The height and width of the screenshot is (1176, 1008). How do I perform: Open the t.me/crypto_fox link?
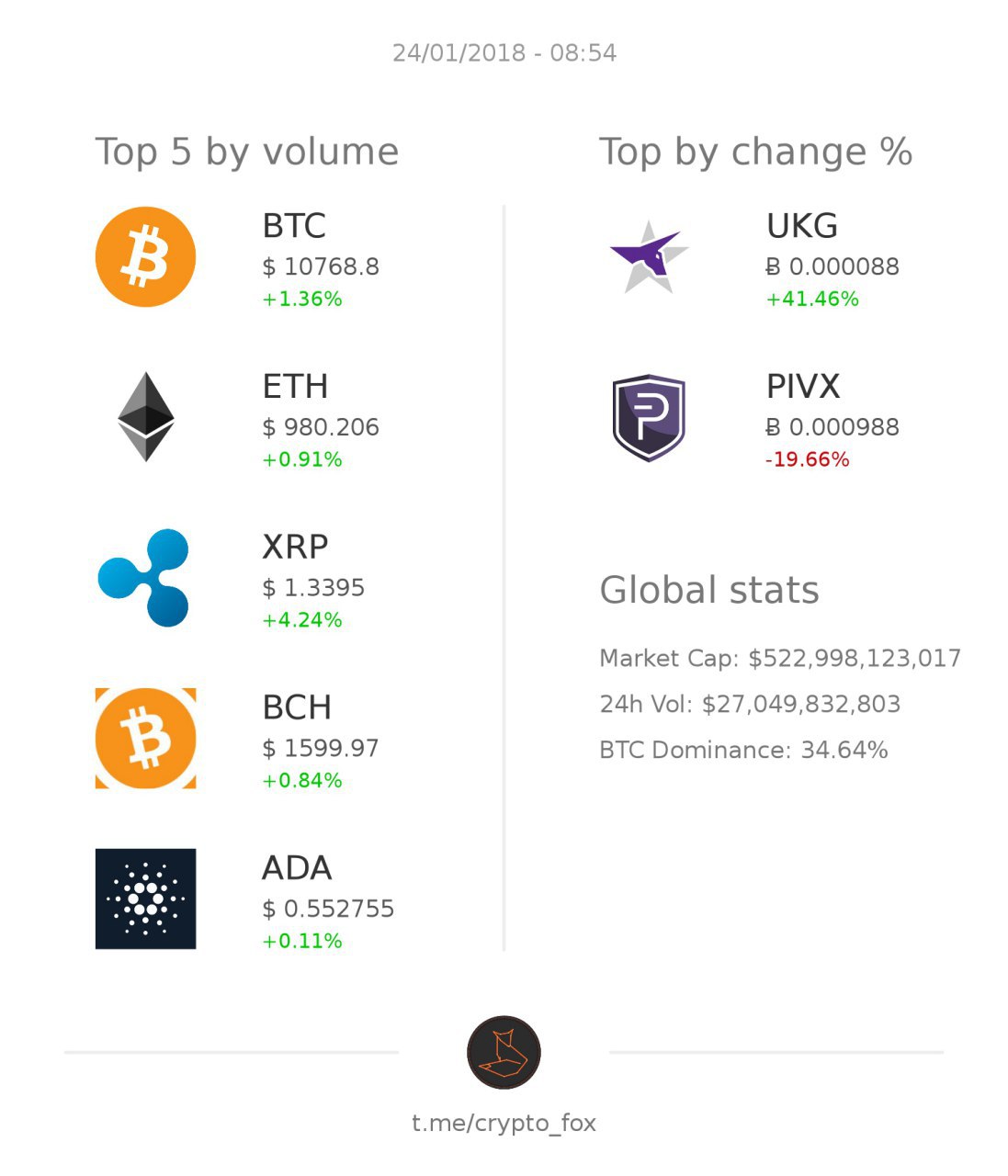point(504,1123)
